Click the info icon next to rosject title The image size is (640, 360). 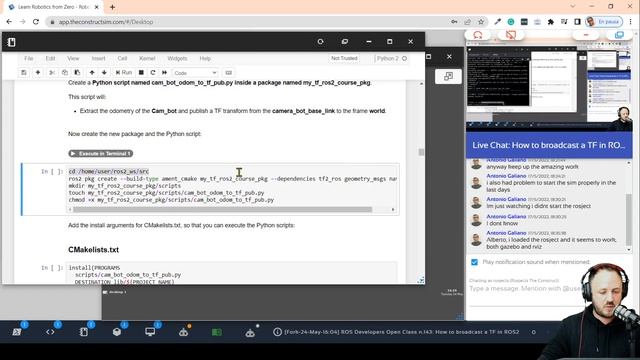[278, 332]
